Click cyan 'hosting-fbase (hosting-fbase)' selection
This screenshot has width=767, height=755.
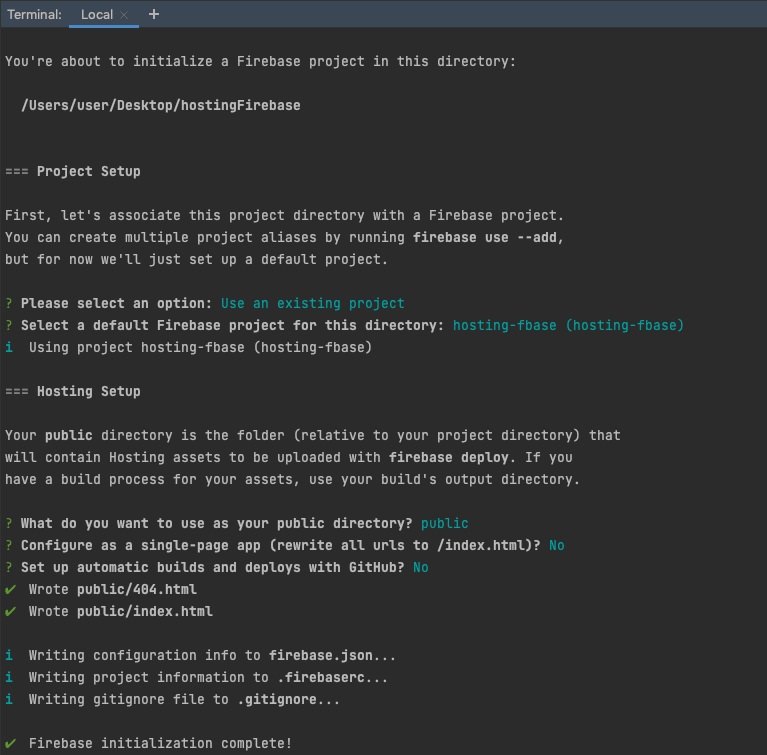568,325
